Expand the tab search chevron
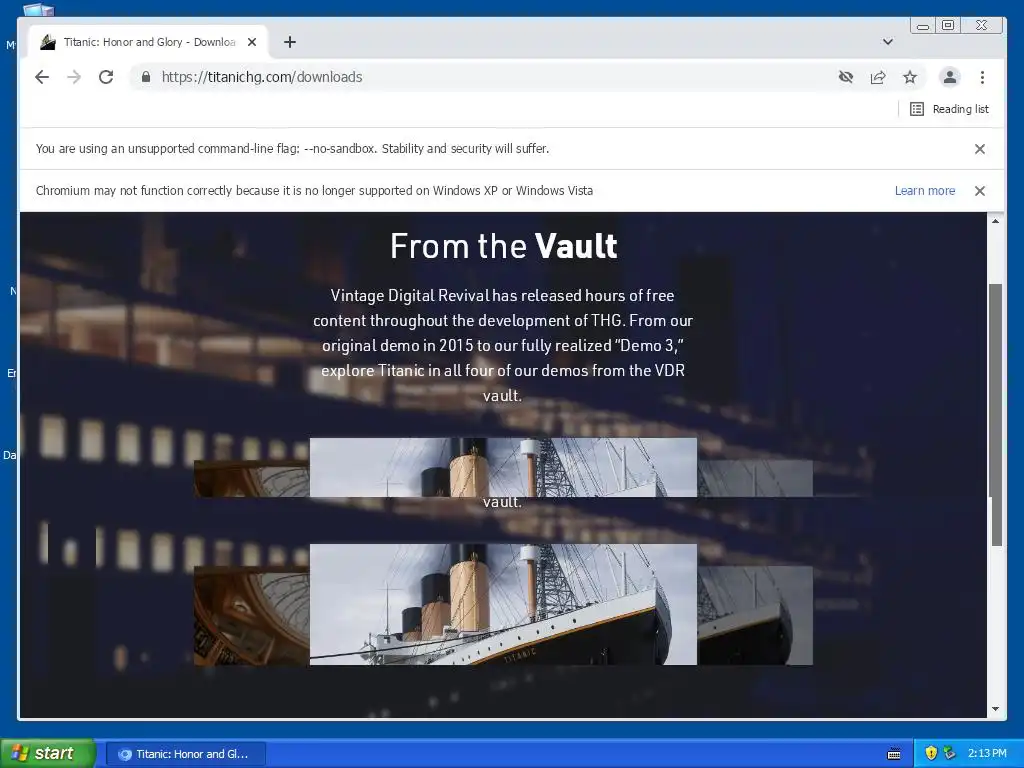Viewport: 1024px width, 768px height. click(x=888, y=42)
